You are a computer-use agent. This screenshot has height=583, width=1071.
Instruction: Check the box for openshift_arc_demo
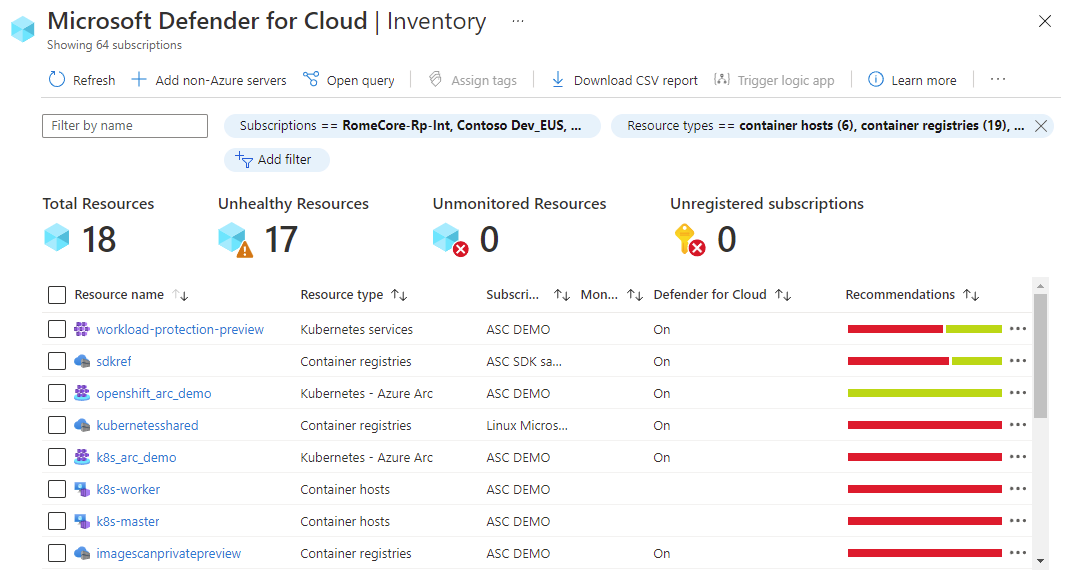coord(57,393)
